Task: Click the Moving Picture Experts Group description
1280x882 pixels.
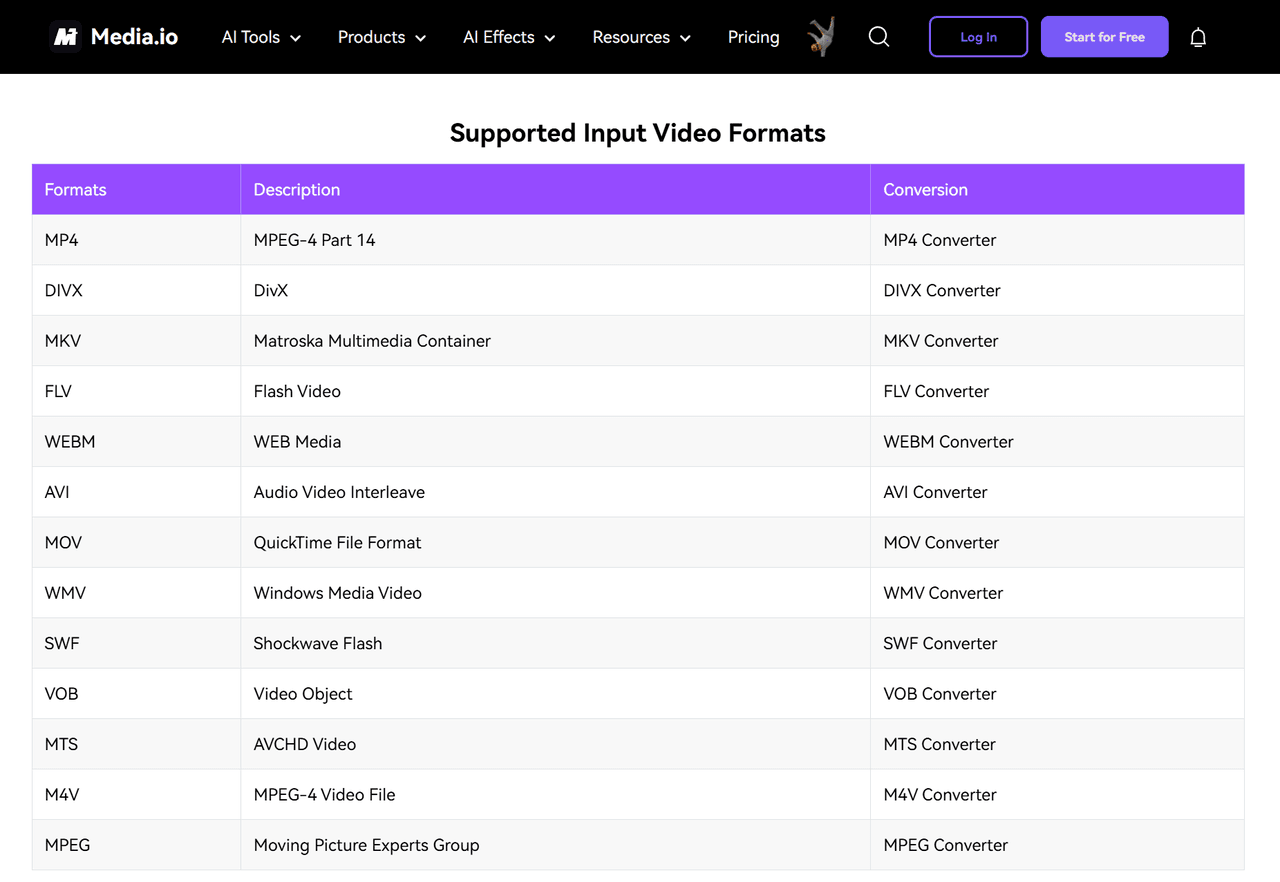Action: [366, 845]
